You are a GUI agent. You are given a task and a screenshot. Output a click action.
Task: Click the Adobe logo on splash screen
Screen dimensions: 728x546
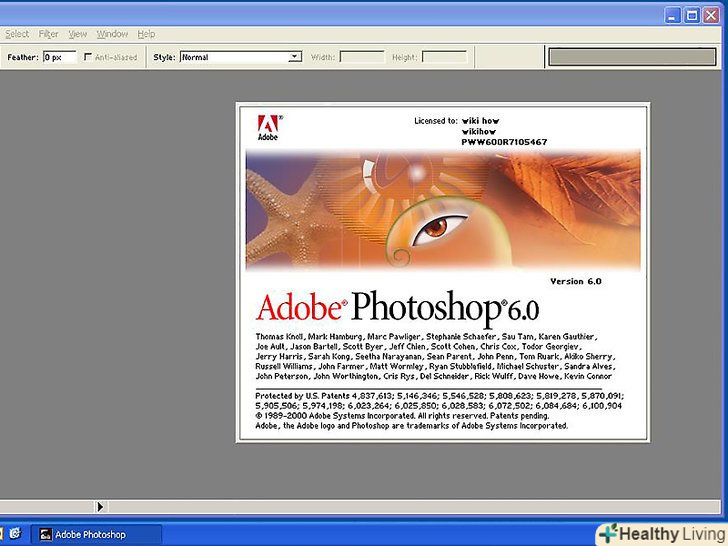[x=267, y=129]
